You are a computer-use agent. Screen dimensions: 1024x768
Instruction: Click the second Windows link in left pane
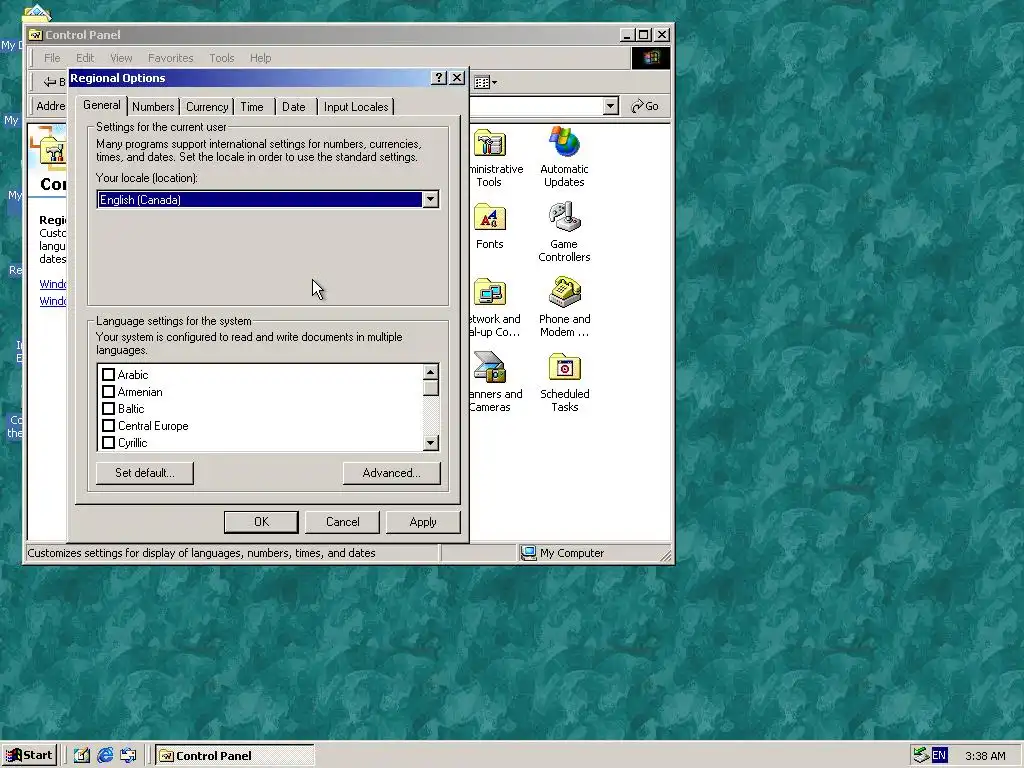point(52,301)
